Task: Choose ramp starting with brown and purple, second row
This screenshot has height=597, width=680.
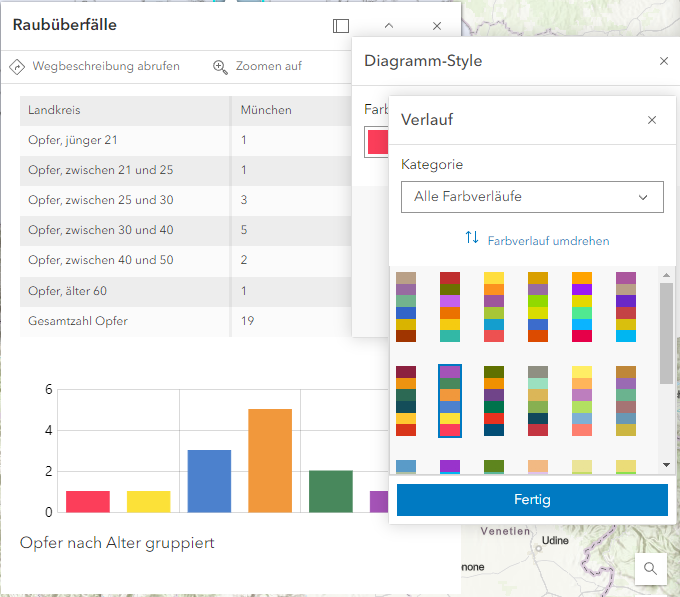Action: 626,401
